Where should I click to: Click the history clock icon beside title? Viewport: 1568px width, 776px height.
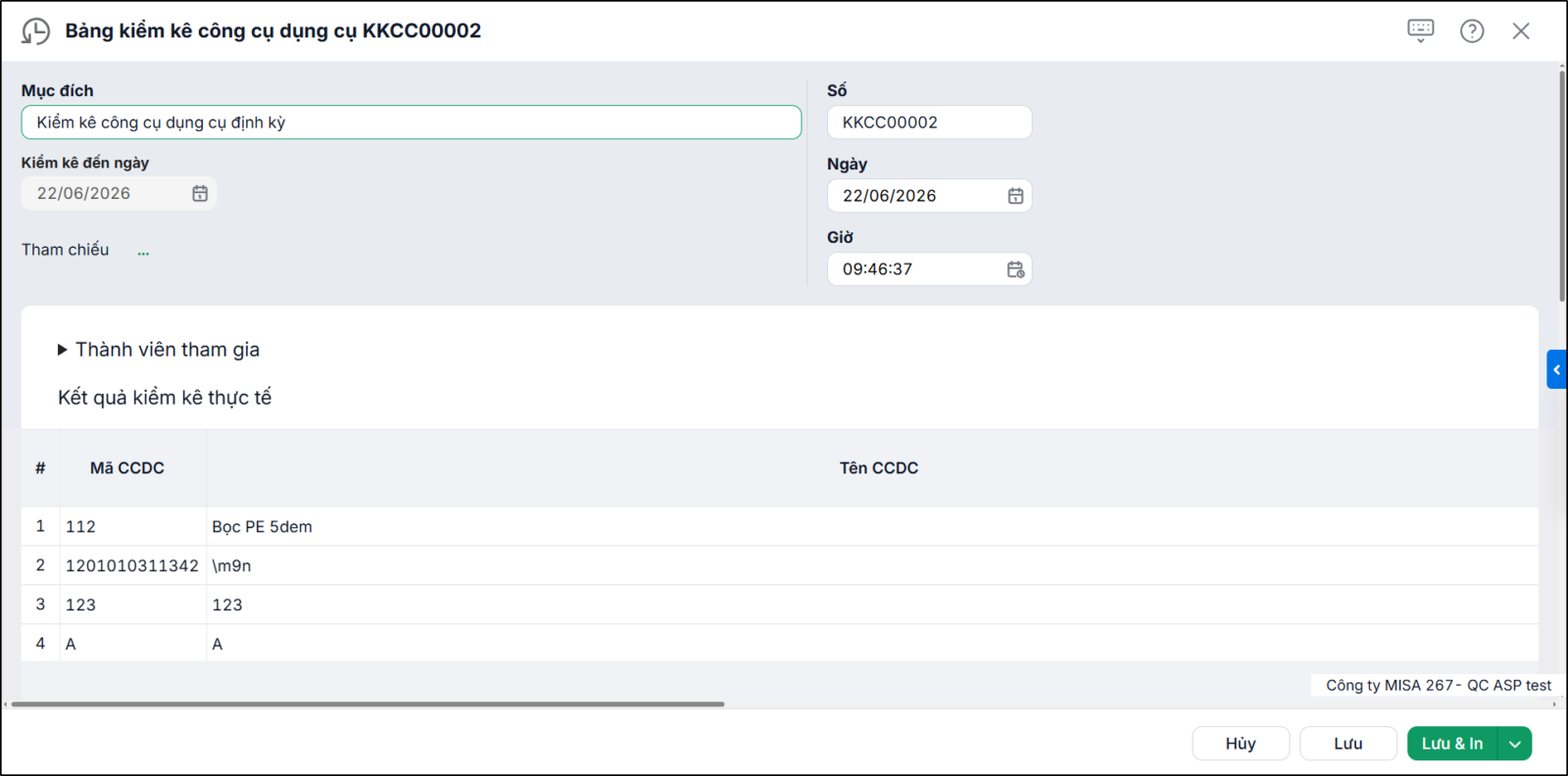pos(35,31)
